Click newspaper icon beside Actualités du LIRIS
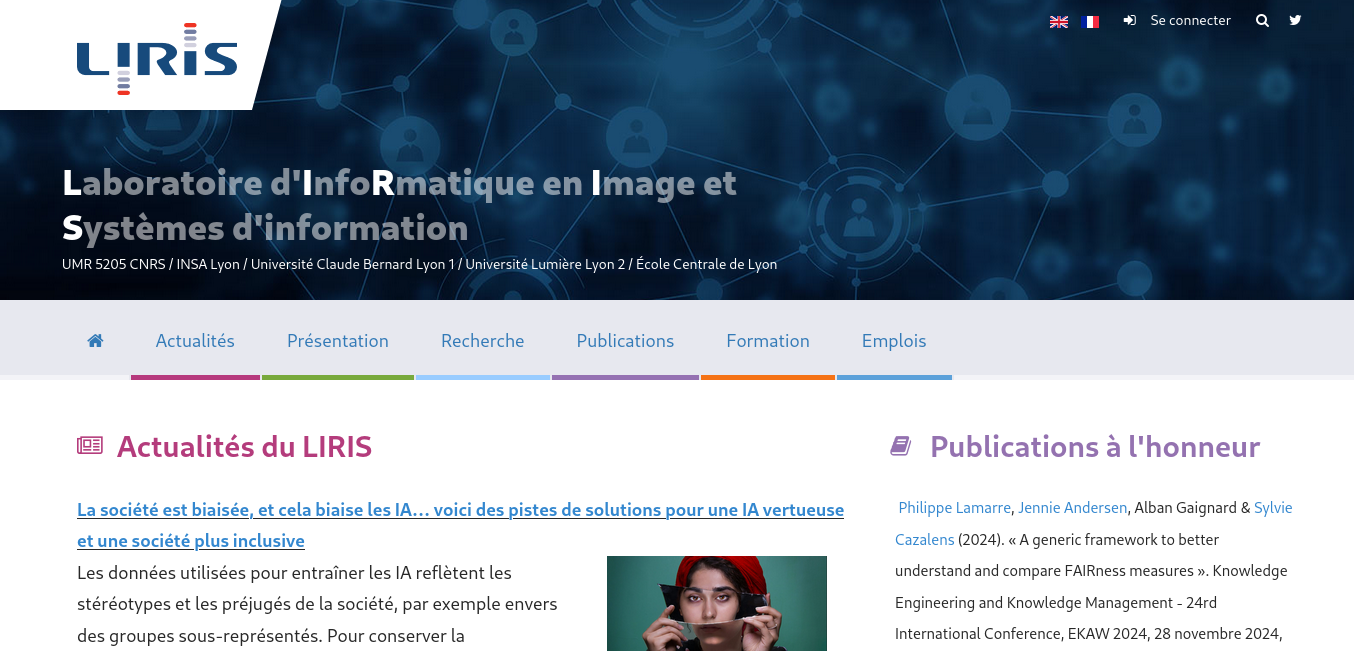The height and width of the screenshot is (651, 1366). pyautogui.click(x=90, y=446)
